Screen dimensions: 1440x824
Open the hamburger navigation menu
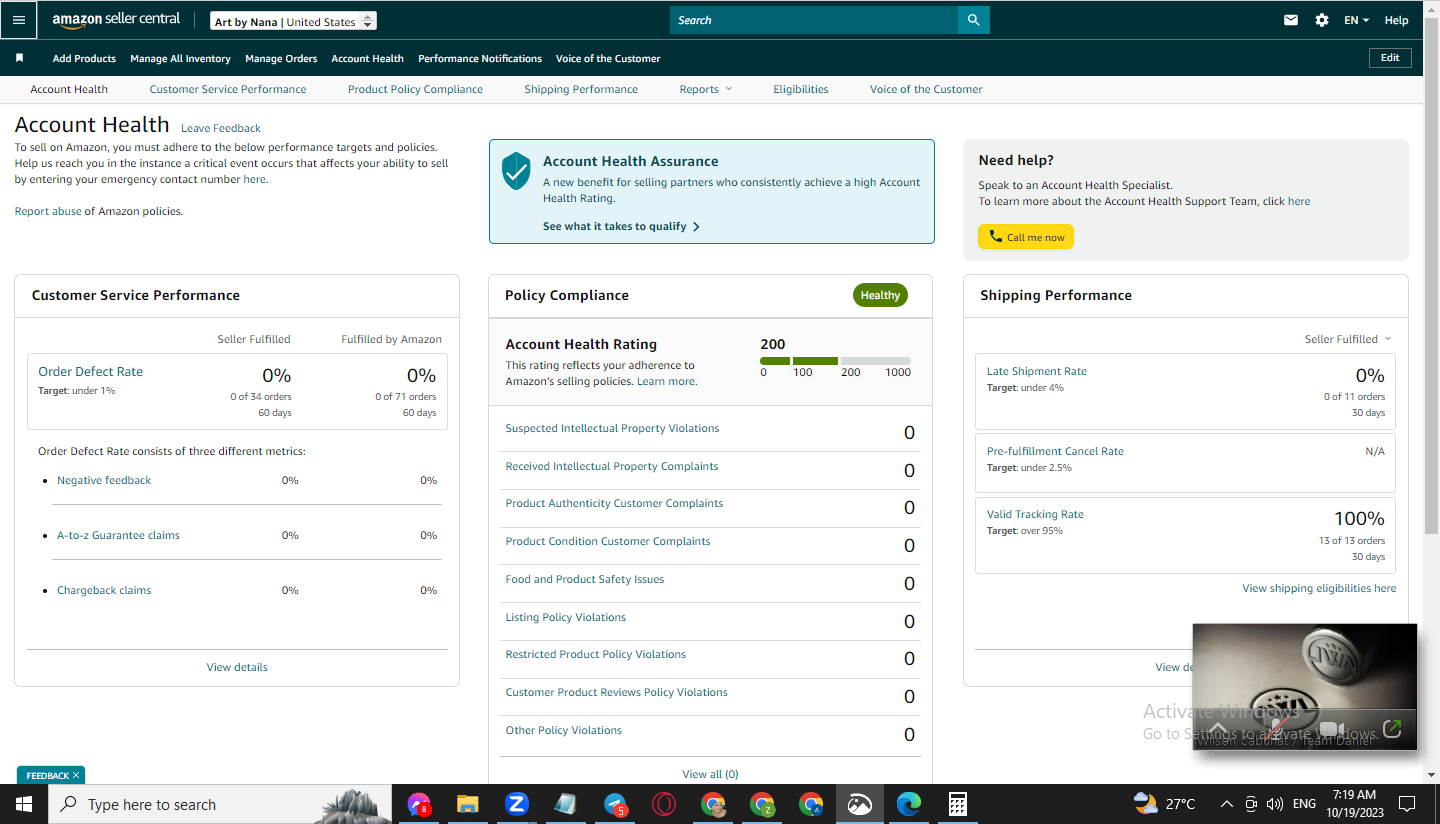tap(19, 20)
